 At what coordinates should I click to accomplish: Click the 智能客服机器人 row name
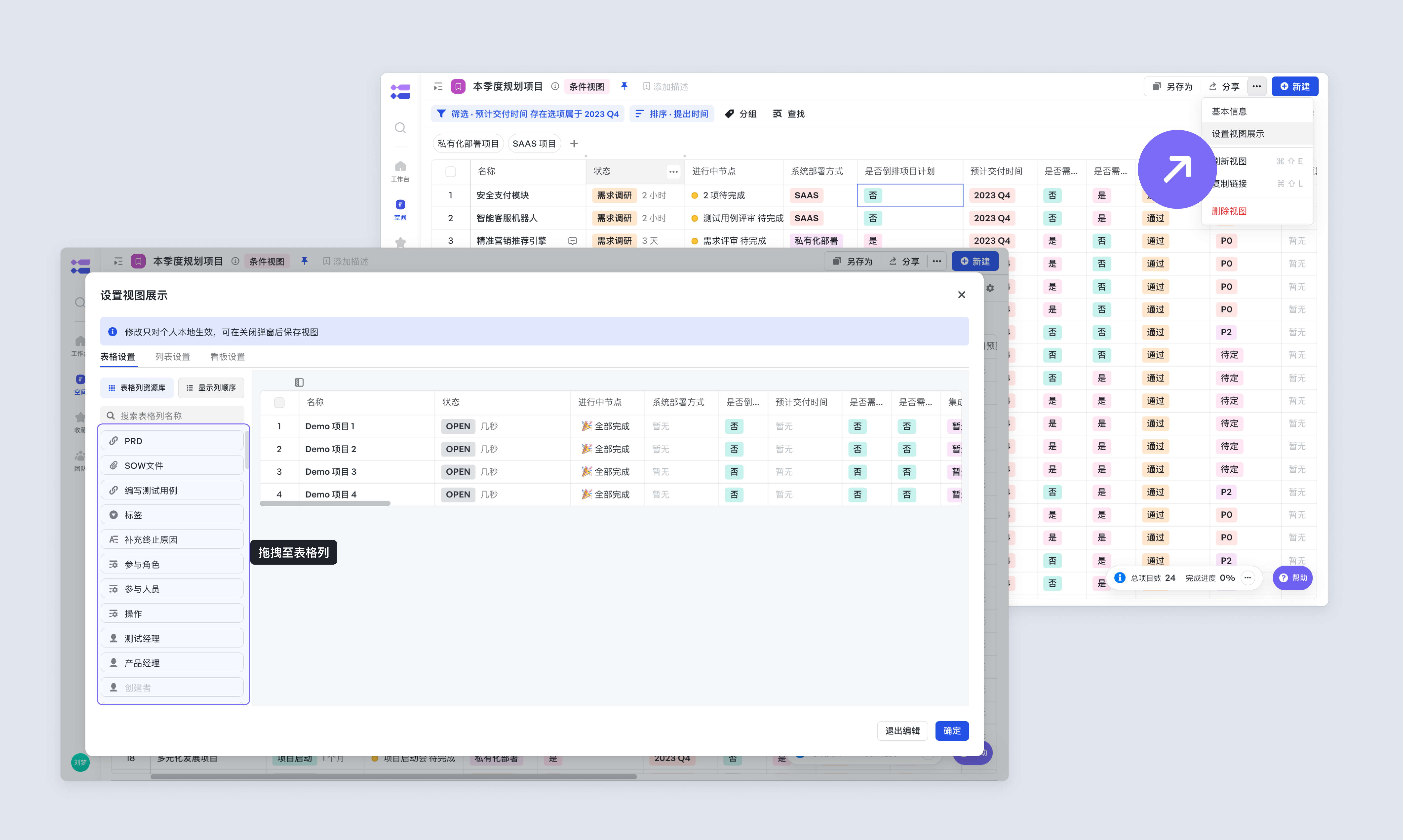coord(507,218)
